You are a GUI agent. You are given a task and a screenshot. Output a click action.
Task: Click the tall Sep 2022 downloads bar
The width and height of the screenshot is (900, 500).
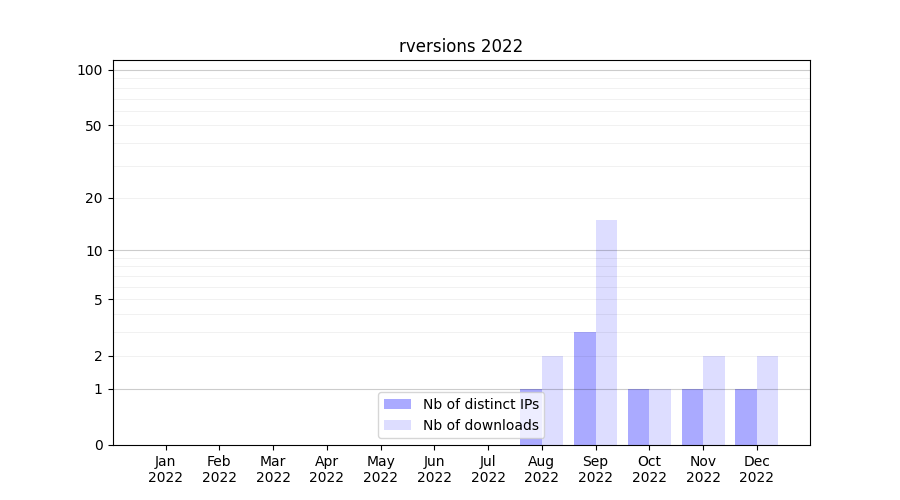[606, 332]
